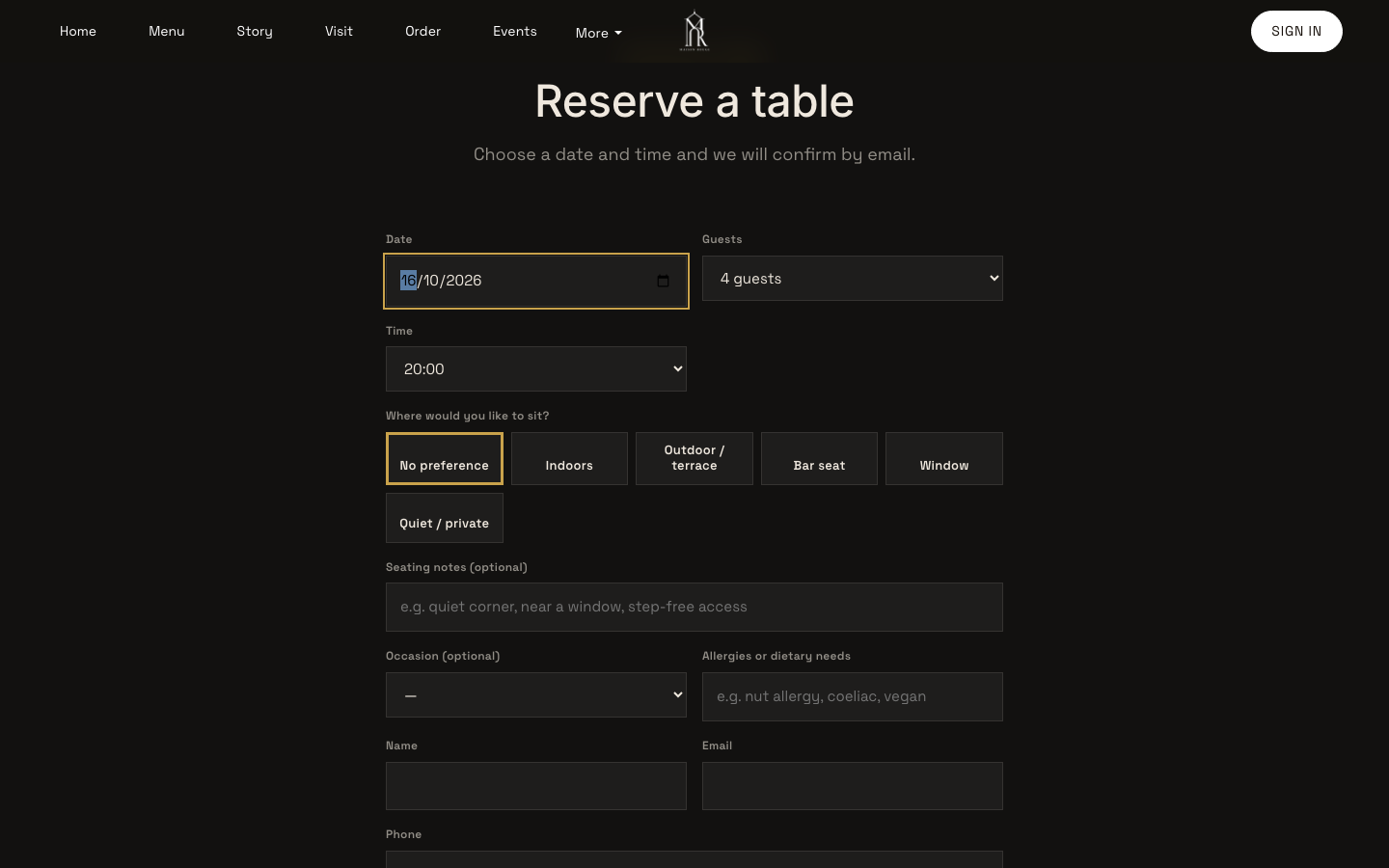Choose the Indoors seating option
Screen dimensions: 1389x868
(569, 458)
